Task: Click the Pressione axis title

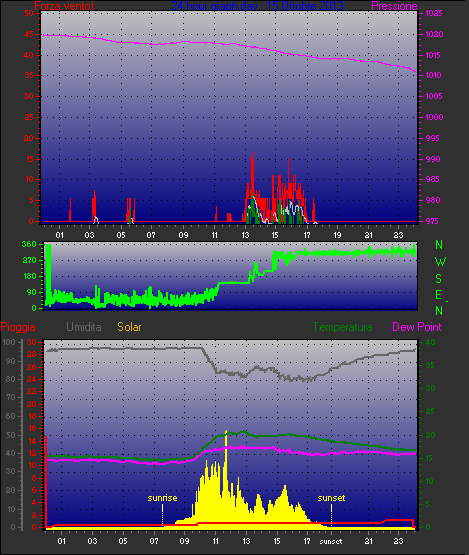Action: (x=394, y=6)
